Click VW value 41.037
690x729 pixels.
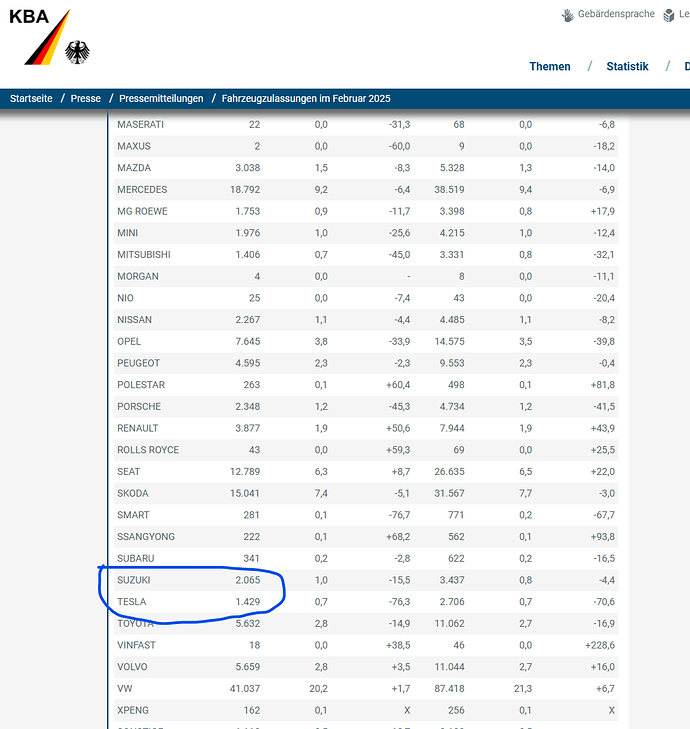[x=245, y=689]
